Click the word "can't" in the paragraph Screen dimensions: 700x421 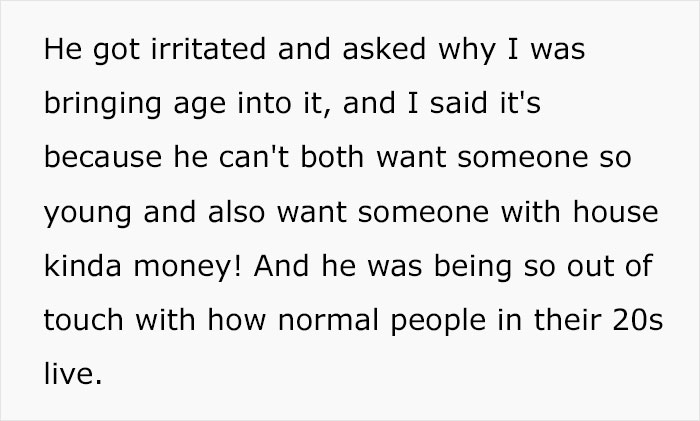[243, 157]
